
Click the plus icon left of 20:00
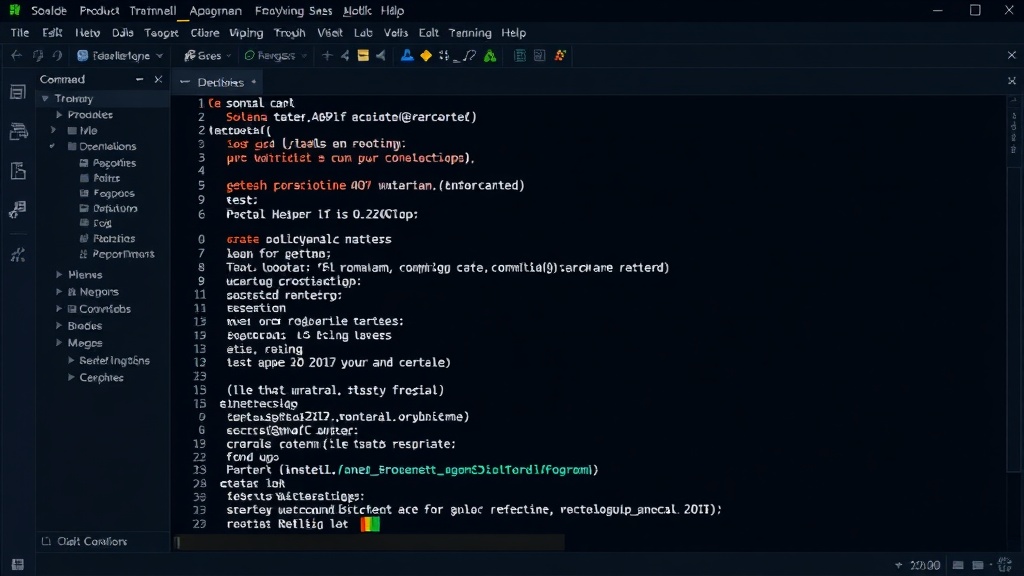coord(899,565)
